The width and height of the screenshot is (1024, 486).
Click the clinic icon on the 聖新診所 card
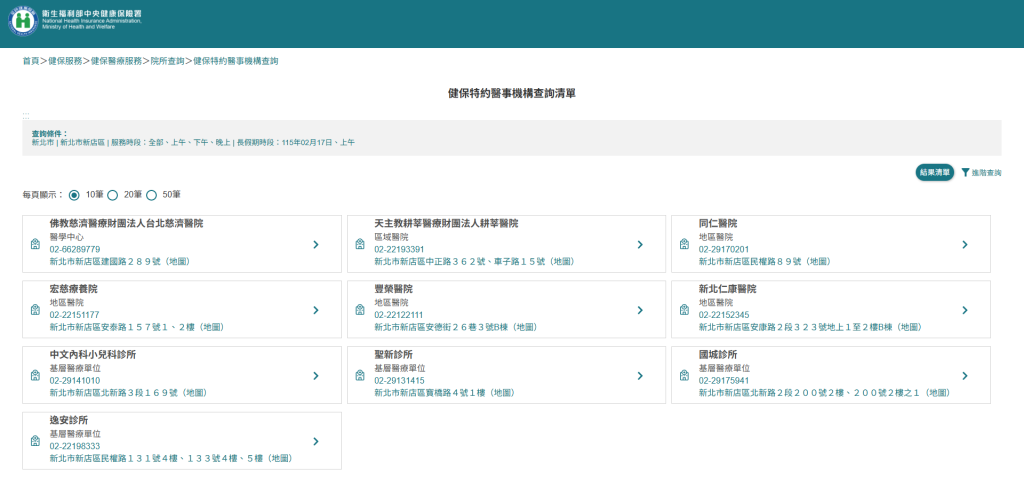(360, 376)
